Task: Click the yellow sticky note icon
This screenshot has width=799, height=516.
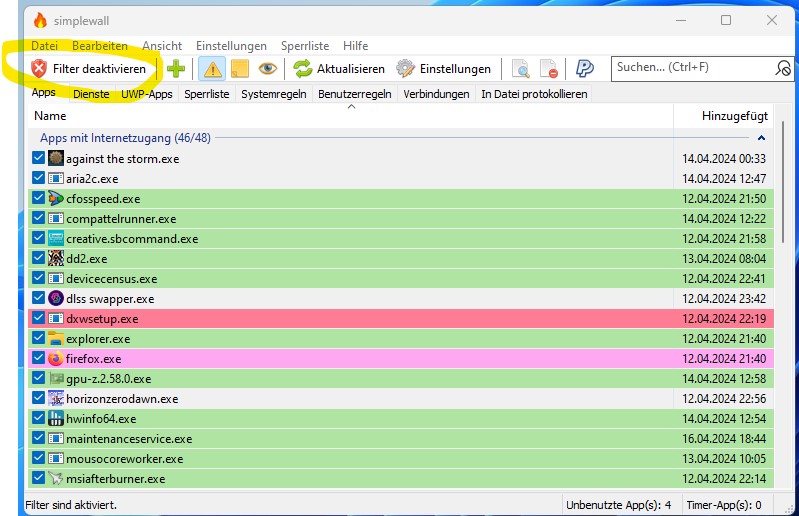Action: pos(240,69)
